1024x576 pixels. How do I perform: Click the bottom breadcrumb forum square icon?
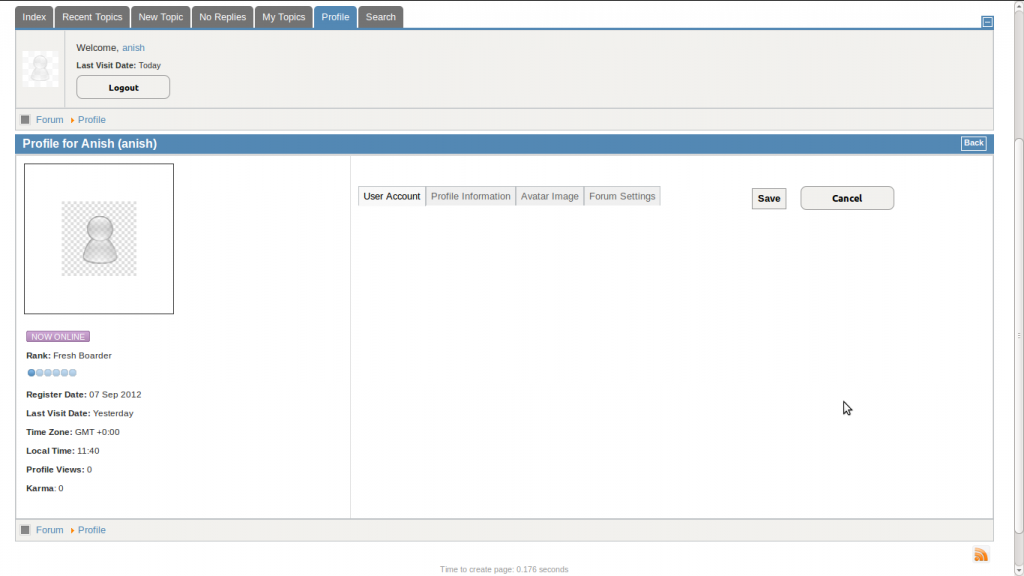tap(25, 530)
